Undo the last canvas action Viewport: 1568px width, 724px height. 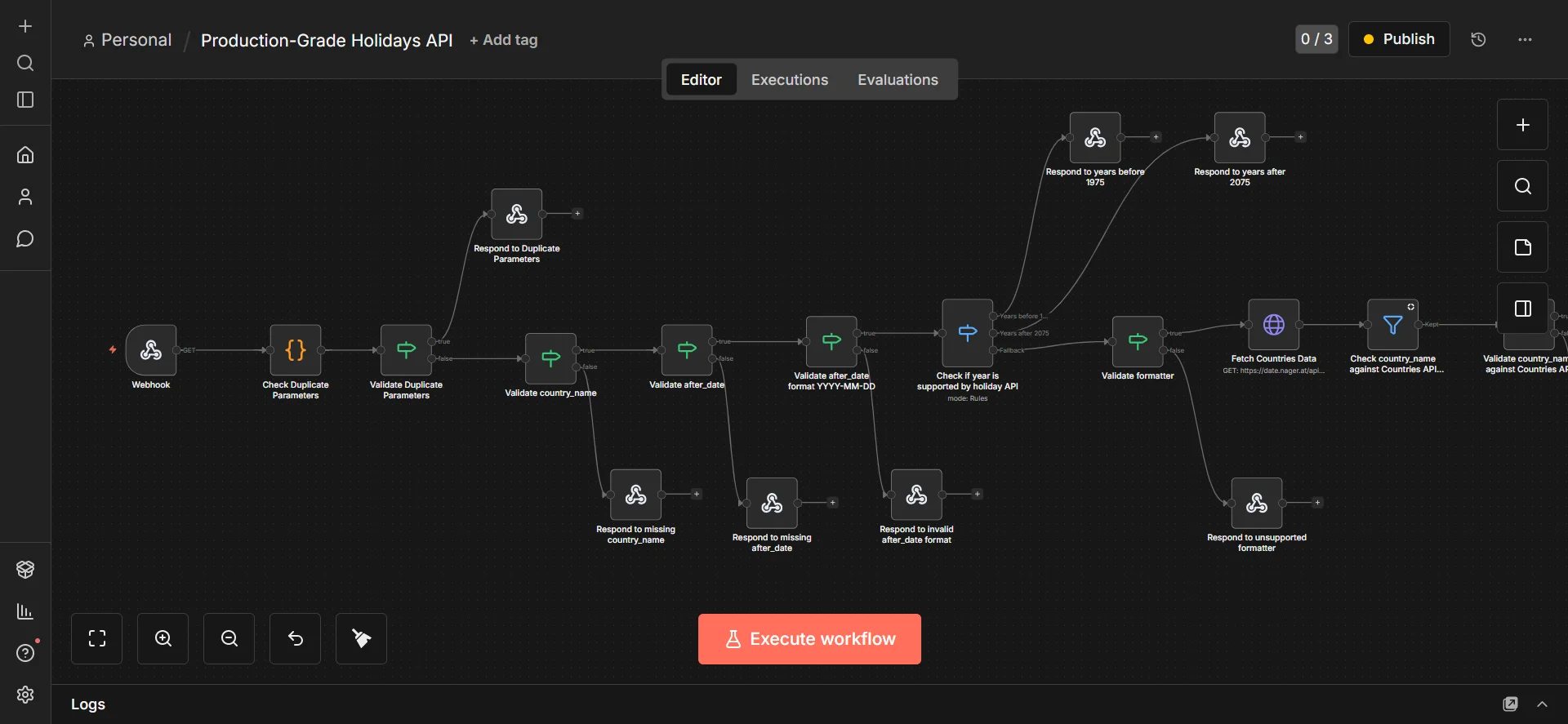[296, 638]
